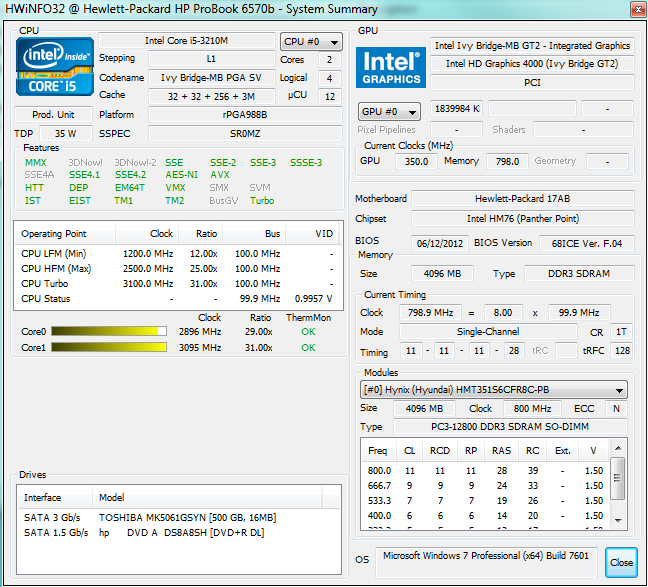Click the Cores value field
648x587 pixels.
(330, 60)
